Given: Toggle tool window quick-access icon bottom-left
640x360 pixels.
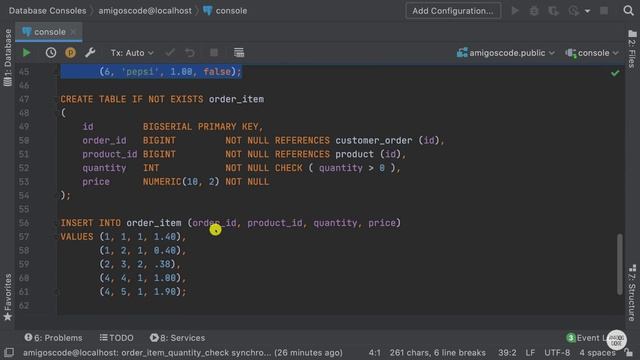Looking at the screenshot, I should click(9, 352).
